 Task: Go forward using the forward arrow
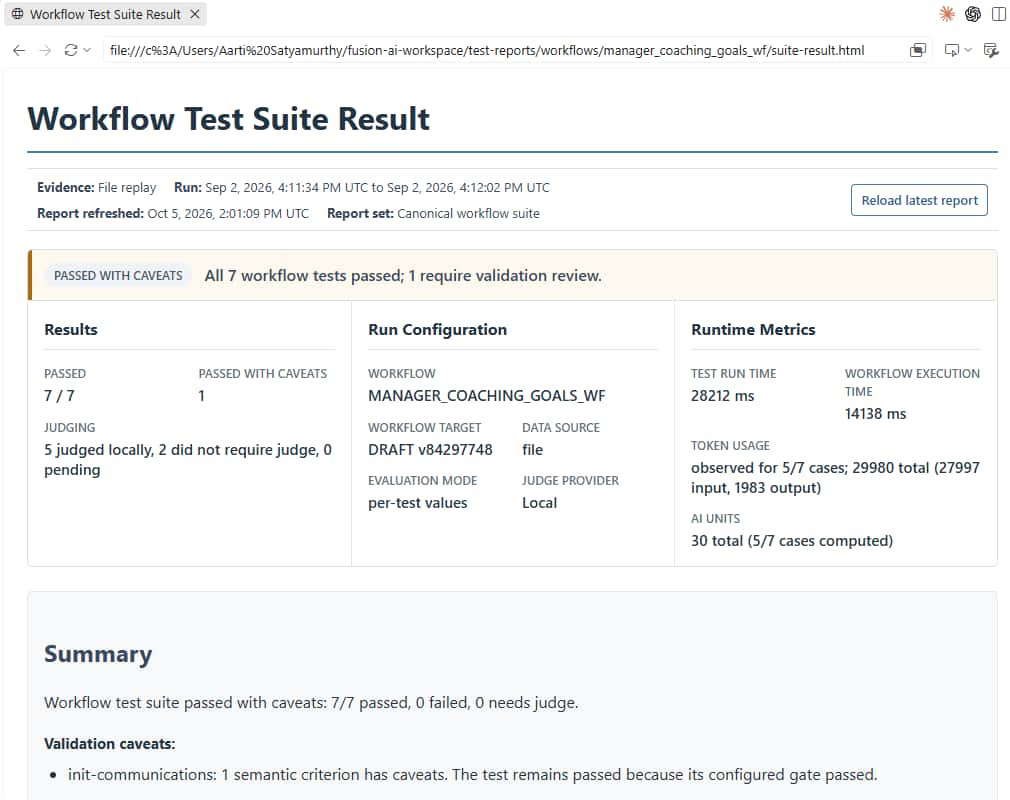pos(45,50)
